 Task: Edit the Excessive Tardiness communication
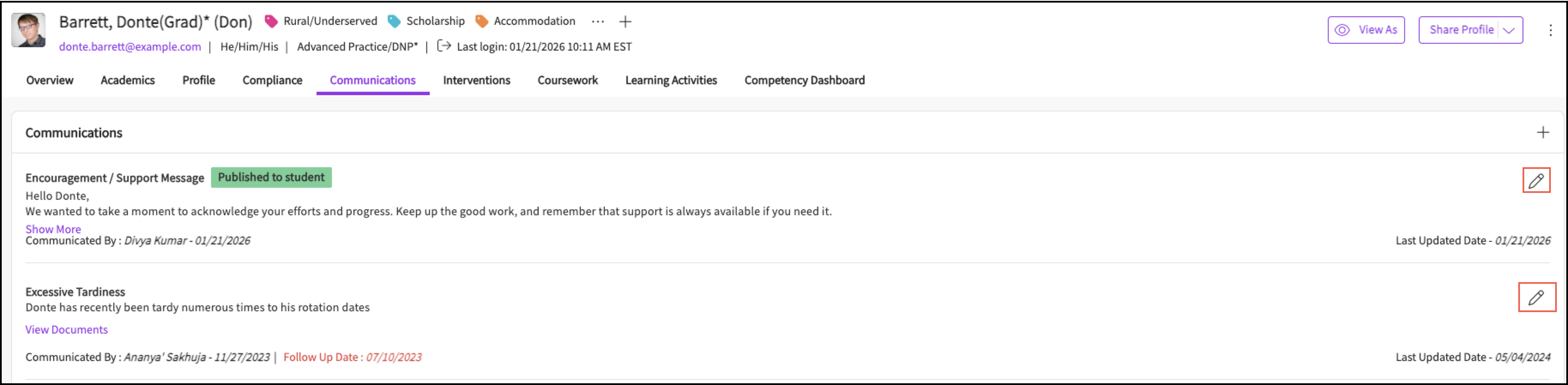[1536, 298]
